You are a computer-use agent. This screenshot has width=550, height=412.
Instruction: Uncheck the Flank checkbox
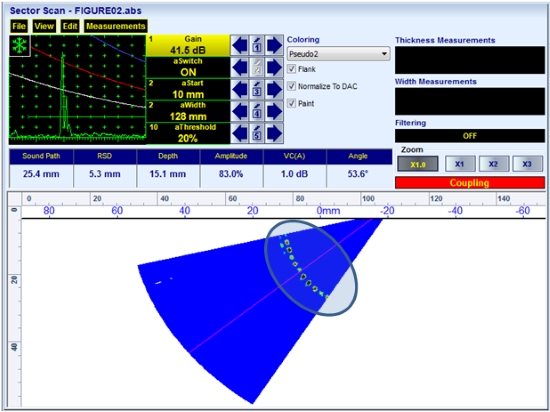(291, 69)
